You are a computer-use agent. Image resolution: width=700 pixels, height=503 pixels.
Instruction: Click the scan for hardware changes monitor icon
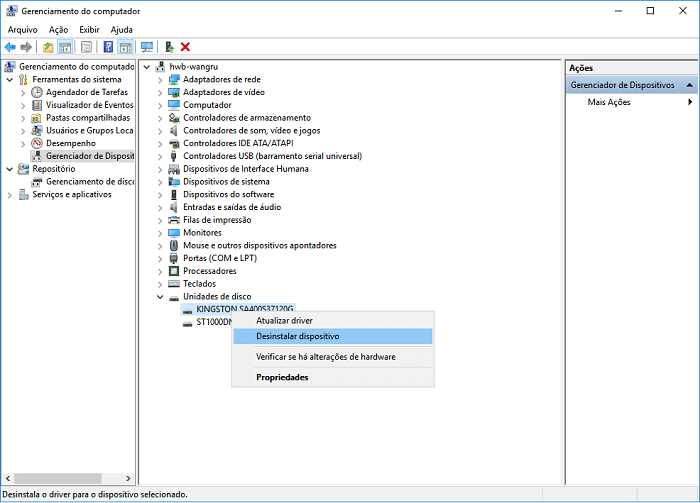click(x=146, y=47)
